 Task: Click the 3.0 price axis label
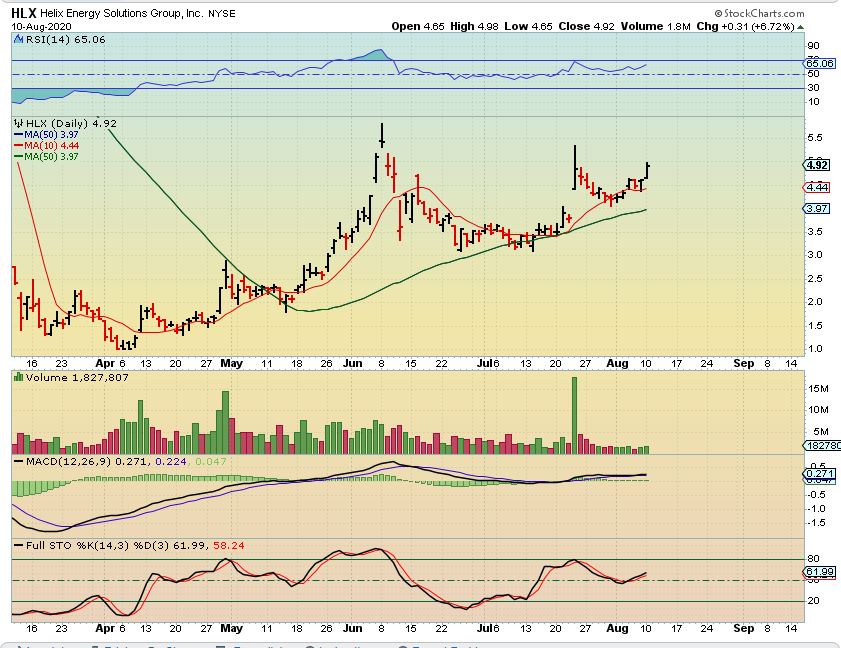coord(814,255)
